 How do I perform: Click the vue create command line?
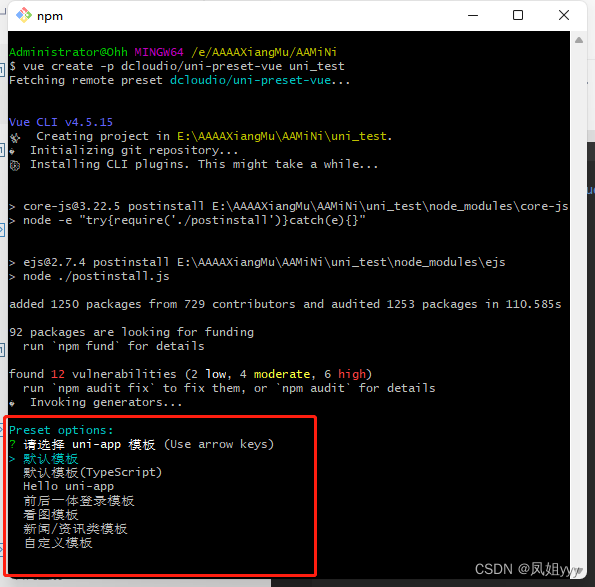(x=177, y=66)
